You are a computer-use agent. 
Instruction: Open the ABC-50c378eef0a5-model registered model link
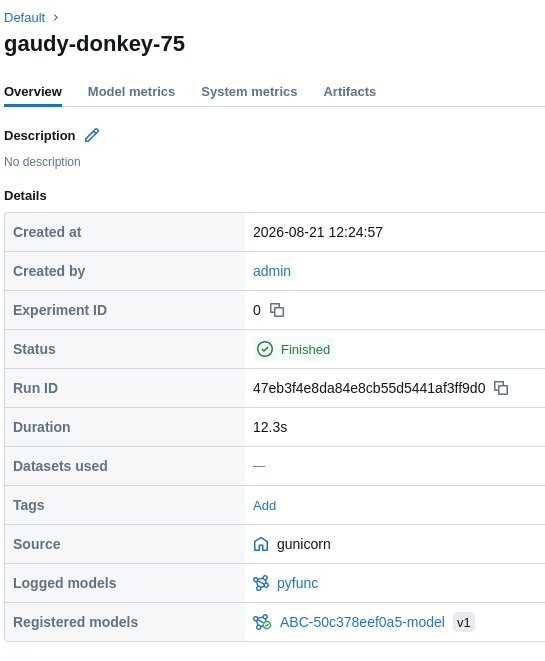point(362,622)
